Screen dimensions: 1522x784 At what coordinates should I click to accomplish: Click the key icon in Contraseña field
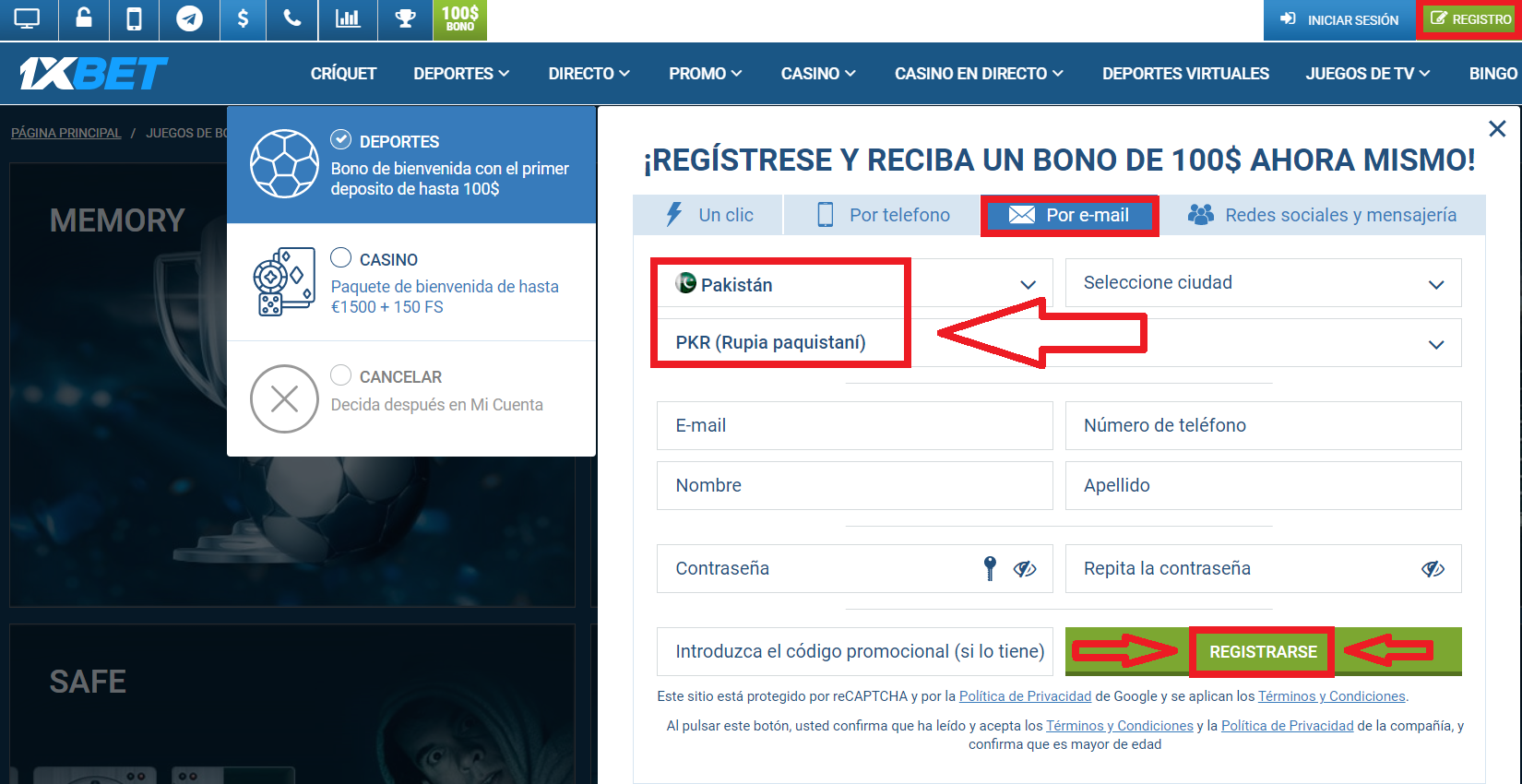coord(990,568)
